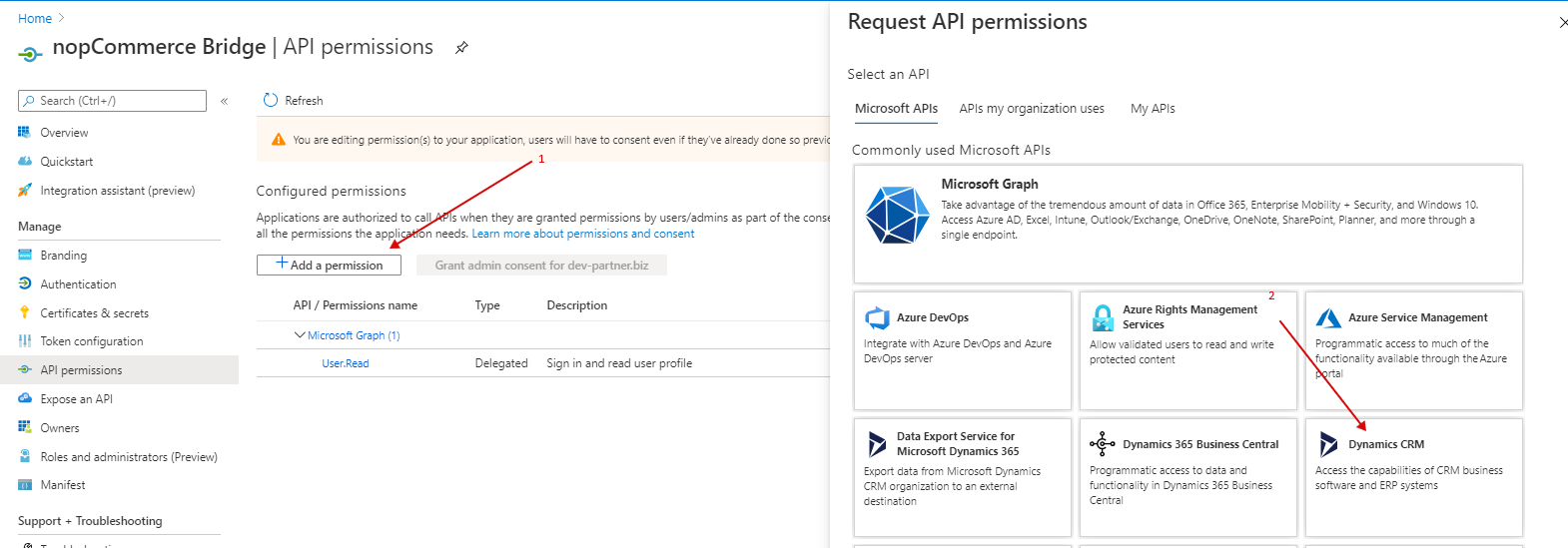
Task: Click the Quickstart cloud icon
Action: pos(25,161)
